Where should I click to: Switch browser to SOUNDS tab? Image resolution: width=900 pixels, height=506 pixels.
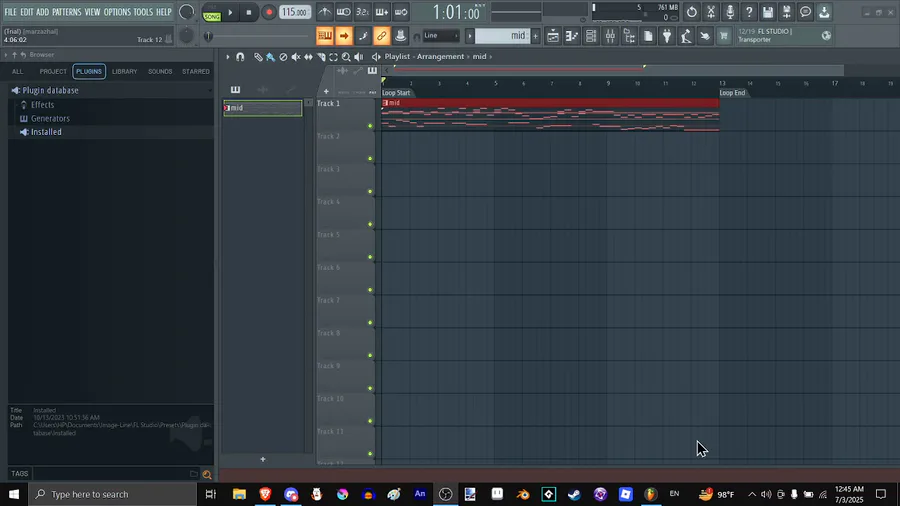[x=160, y=71]
